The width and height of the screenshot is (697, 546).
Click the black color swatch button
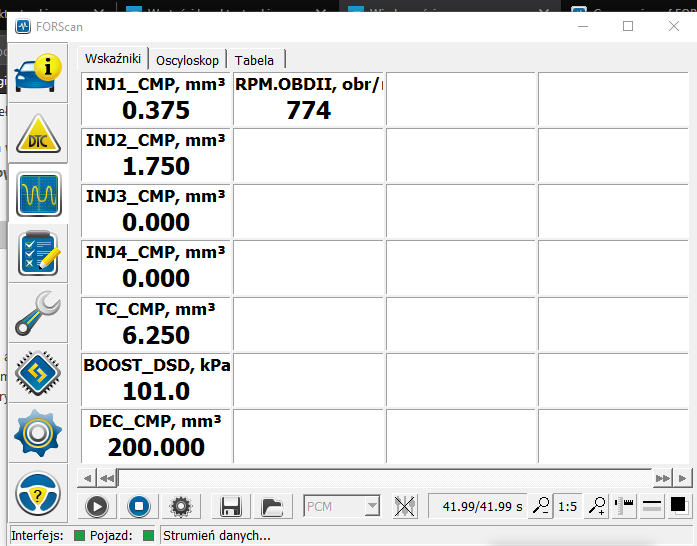point(678,506)
